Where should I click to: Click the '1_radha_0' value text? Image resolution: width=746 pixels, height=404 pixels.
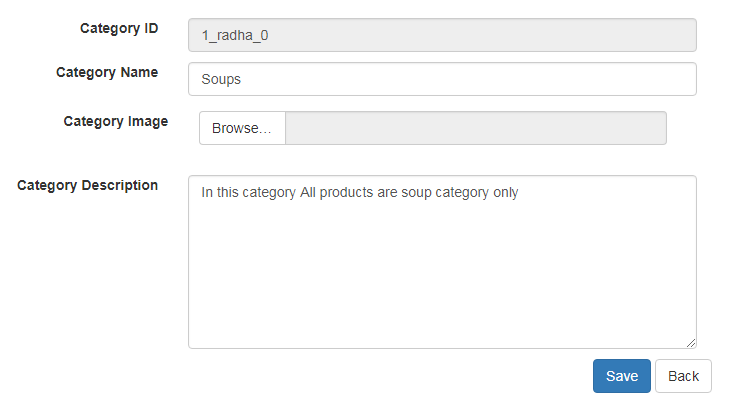tap(235, 36)
